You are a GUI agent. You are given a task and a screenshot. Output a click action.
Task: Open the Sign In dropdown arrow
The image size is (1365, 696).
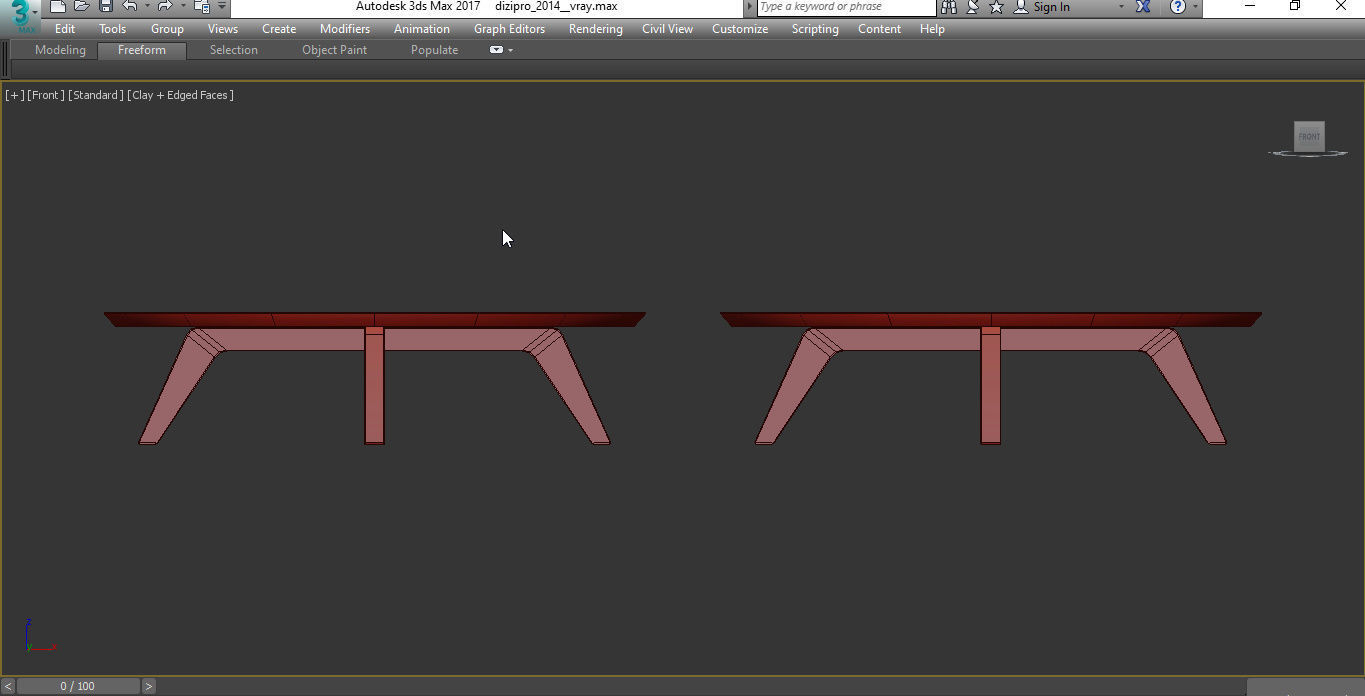pos(1121,7)
